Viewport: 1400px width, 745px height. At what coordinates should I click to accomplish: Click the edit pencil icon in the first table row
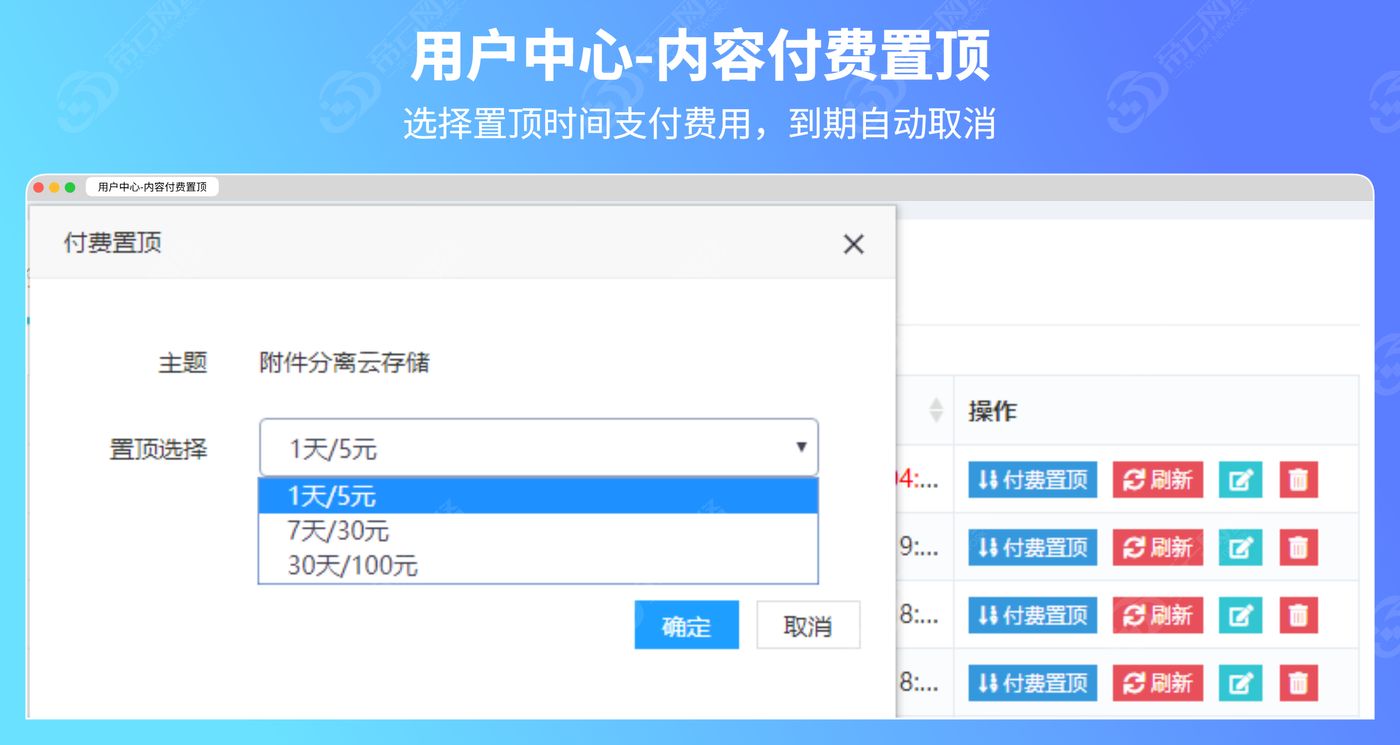[1240, 480]
